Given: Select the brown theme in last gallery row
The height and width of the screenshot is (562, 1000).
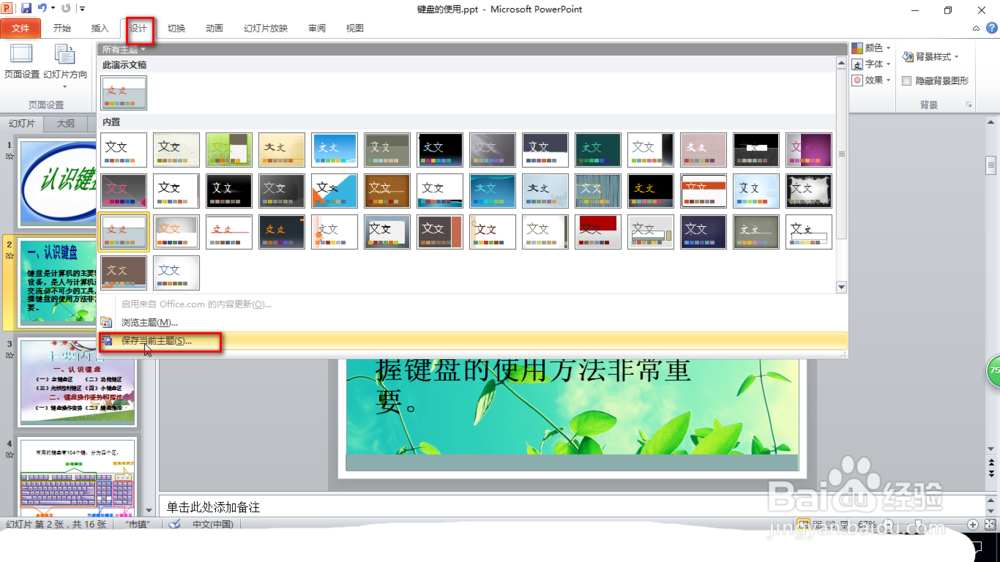Looking at the screenshot, I should (x=124, y=272).
